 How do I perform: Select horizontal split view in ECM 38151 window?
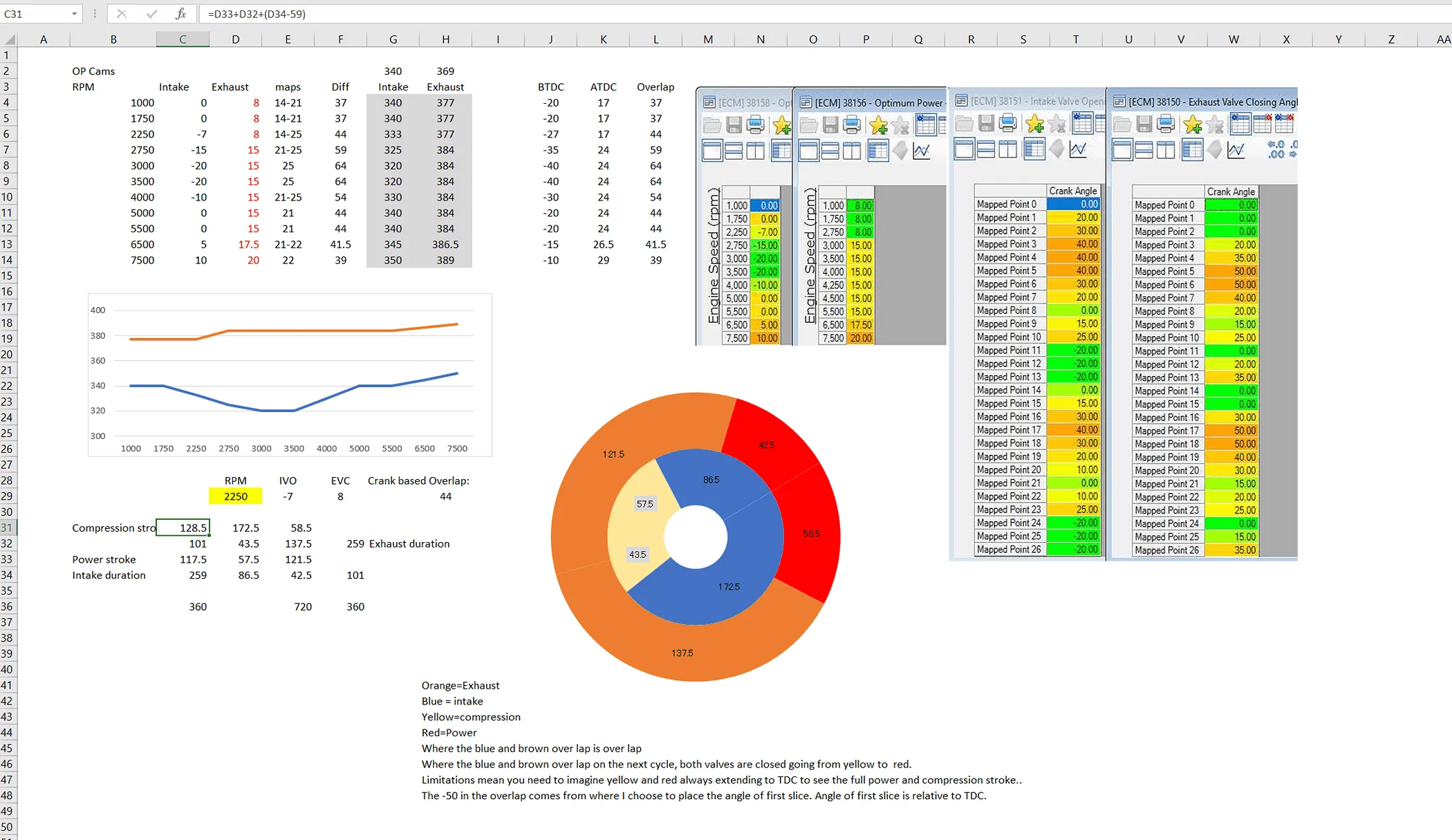[x=986, y=149]
